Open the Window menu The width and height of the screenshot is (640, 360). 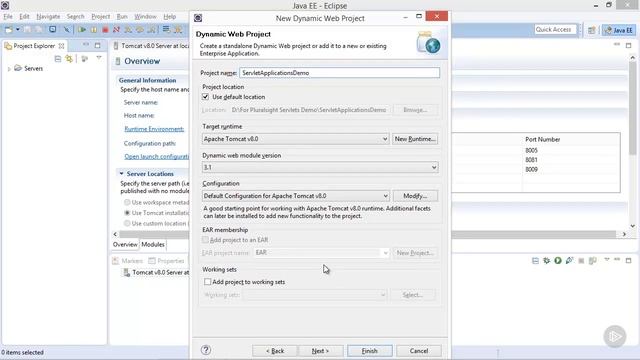[x=145, y=16]
